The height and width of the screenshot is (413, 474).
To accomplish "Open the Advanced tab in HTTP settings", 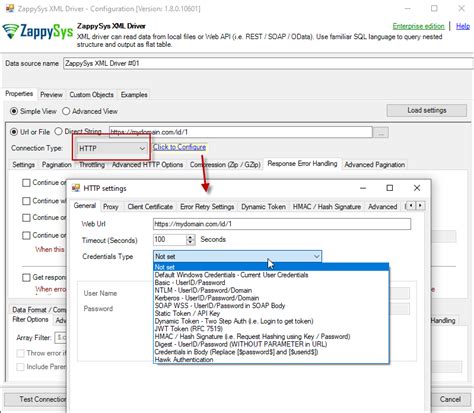I will [x=383, y=207].
